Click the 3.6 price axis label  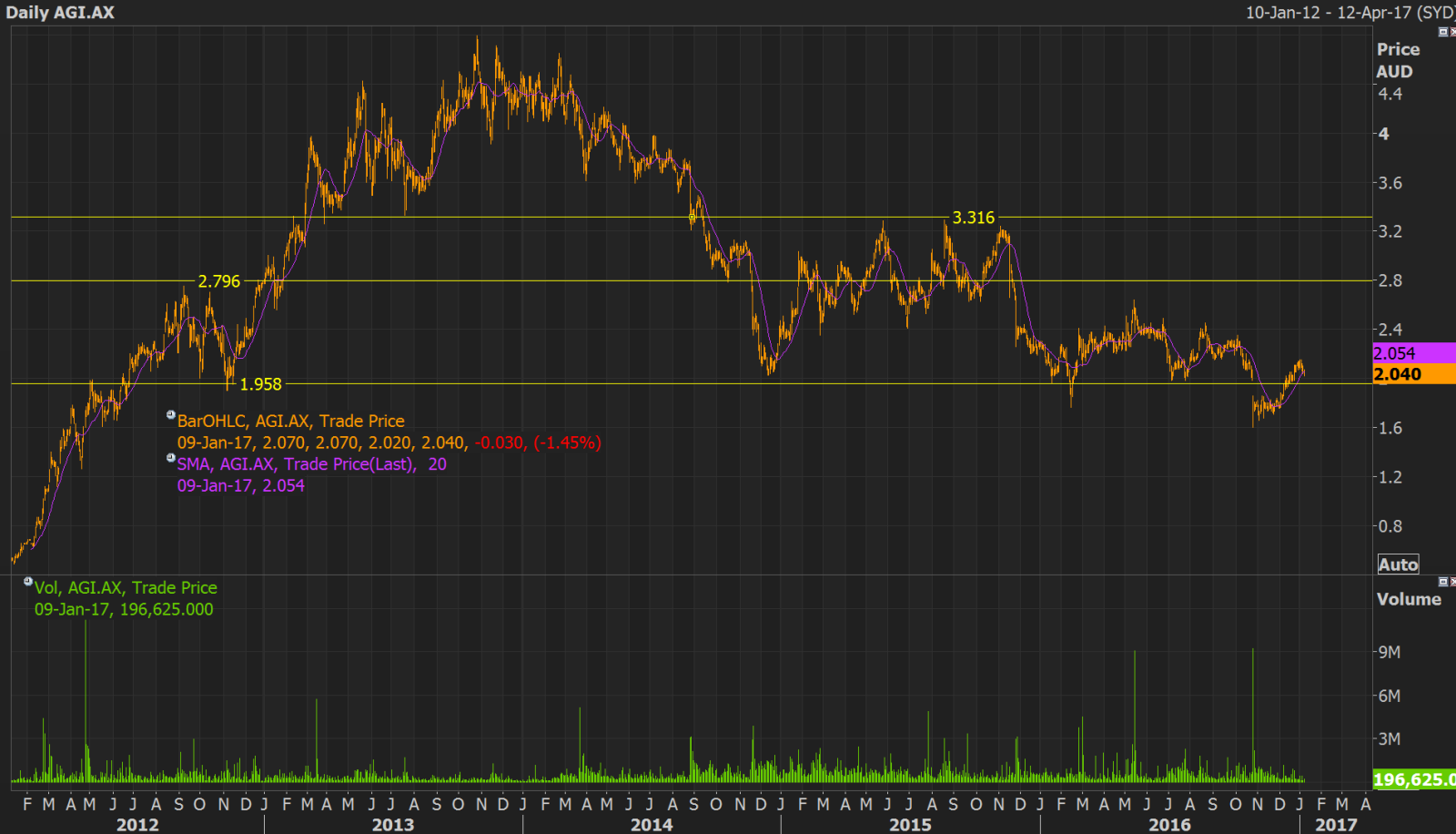[x=1390, y=183]
